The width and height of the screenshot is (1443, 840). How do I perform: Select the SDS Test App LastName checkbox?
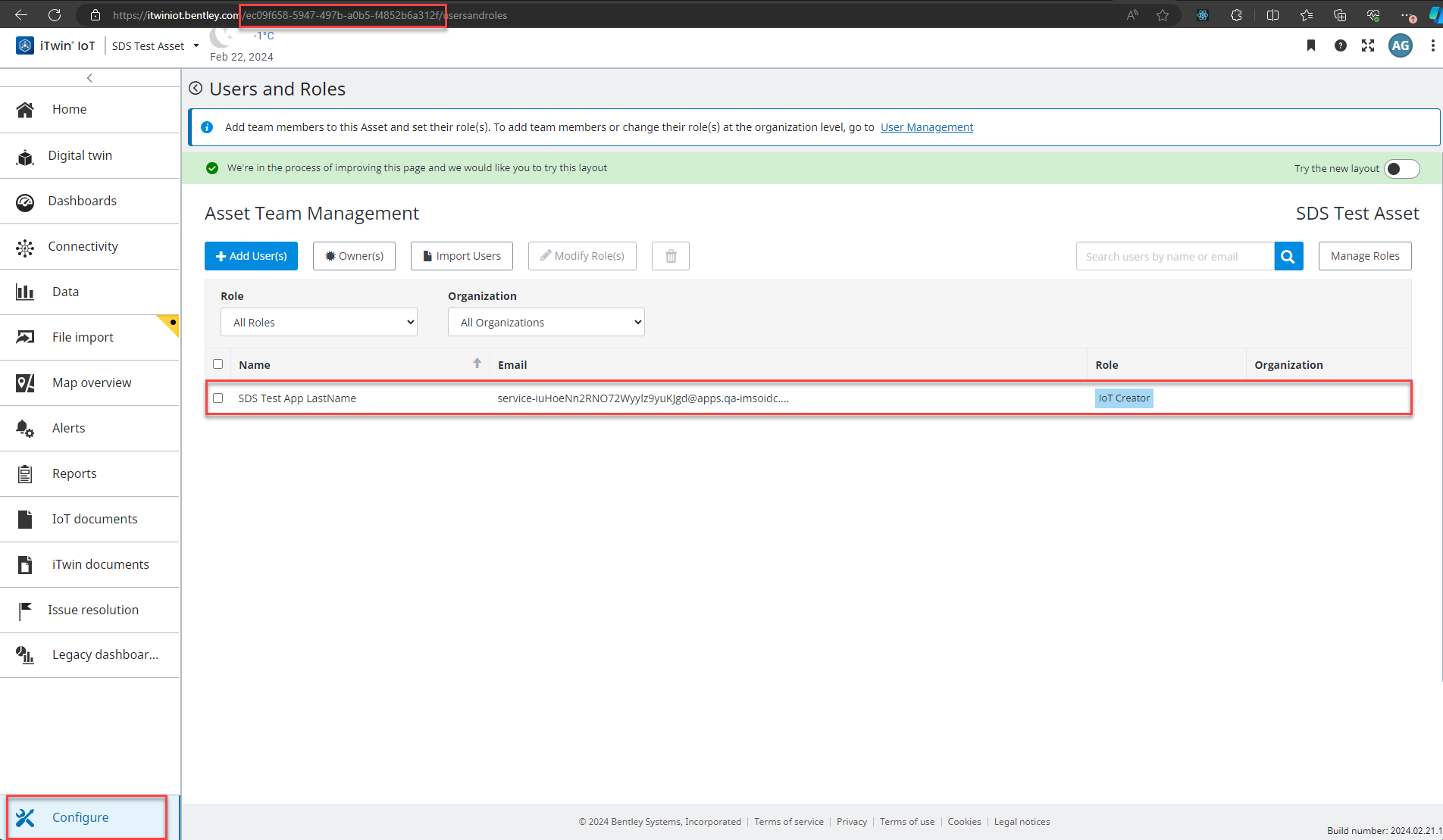218,398
